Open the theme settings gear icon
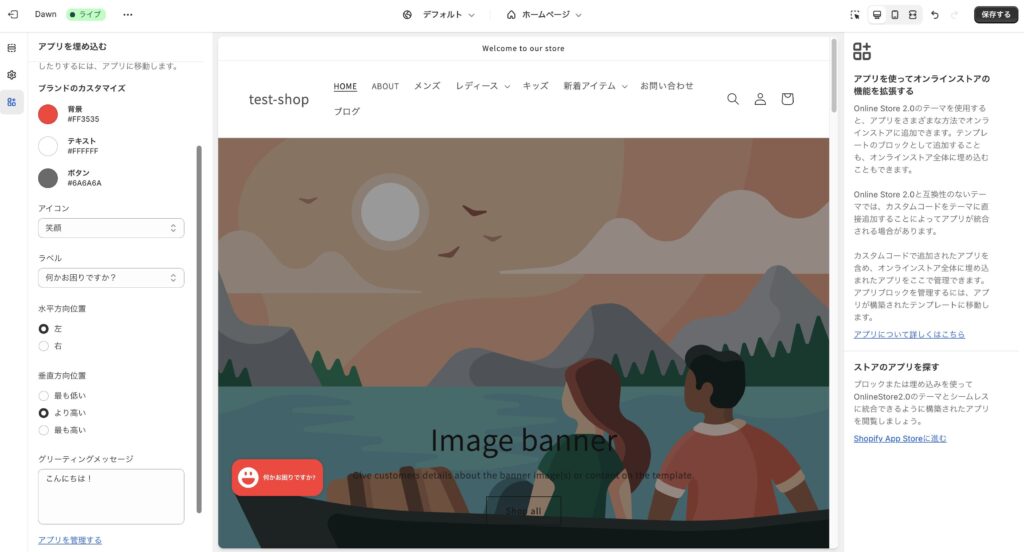Screen dimensions: 1024x552 coord(12,75)
